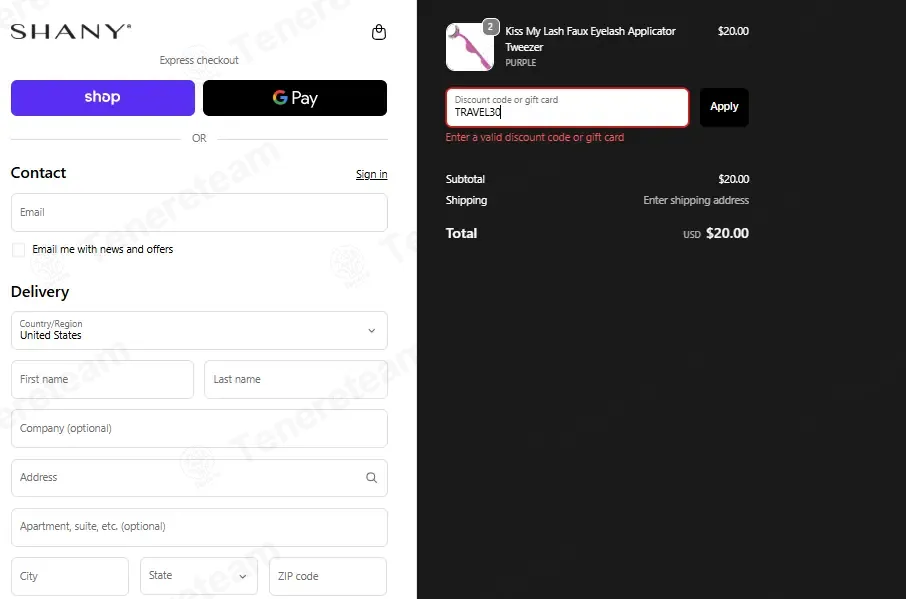Click the ZIP code field
Screen dimensions: 906x599
tap(328, 576)
